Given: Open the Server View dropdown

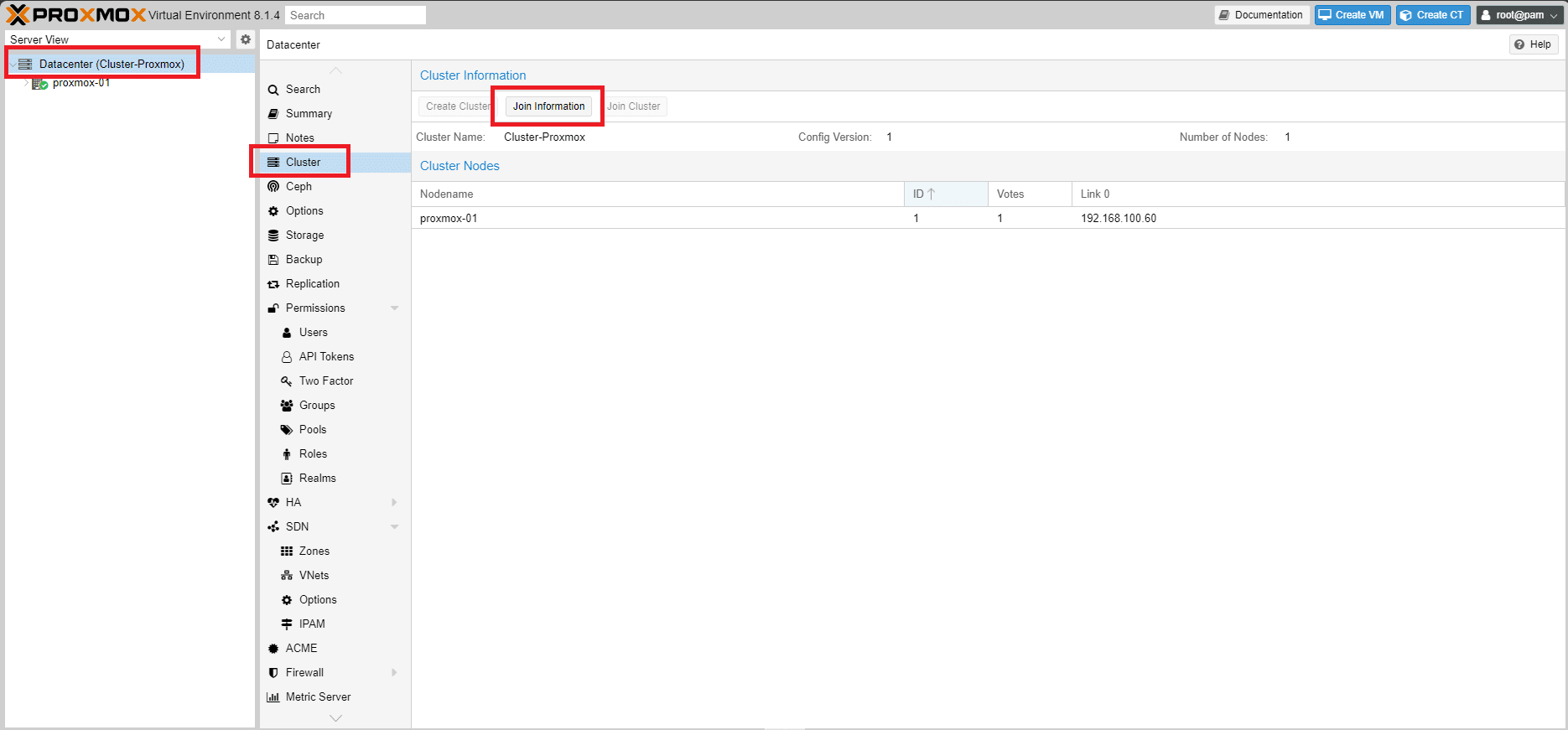Looking at the screenshot, I should tap(221, 39).
